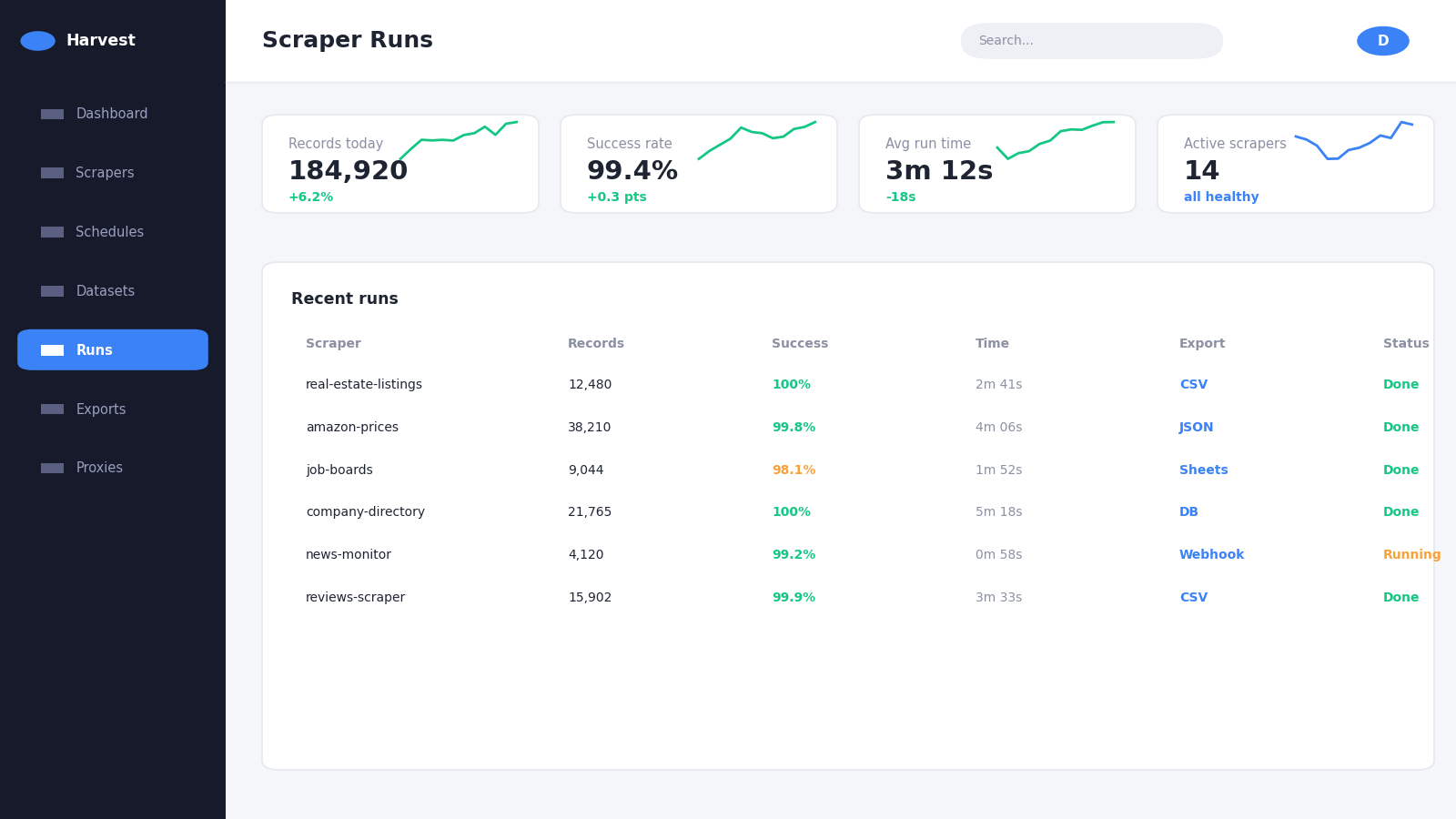Open the Success rate card
This screenshot has height=819, width=1456.
699,164
